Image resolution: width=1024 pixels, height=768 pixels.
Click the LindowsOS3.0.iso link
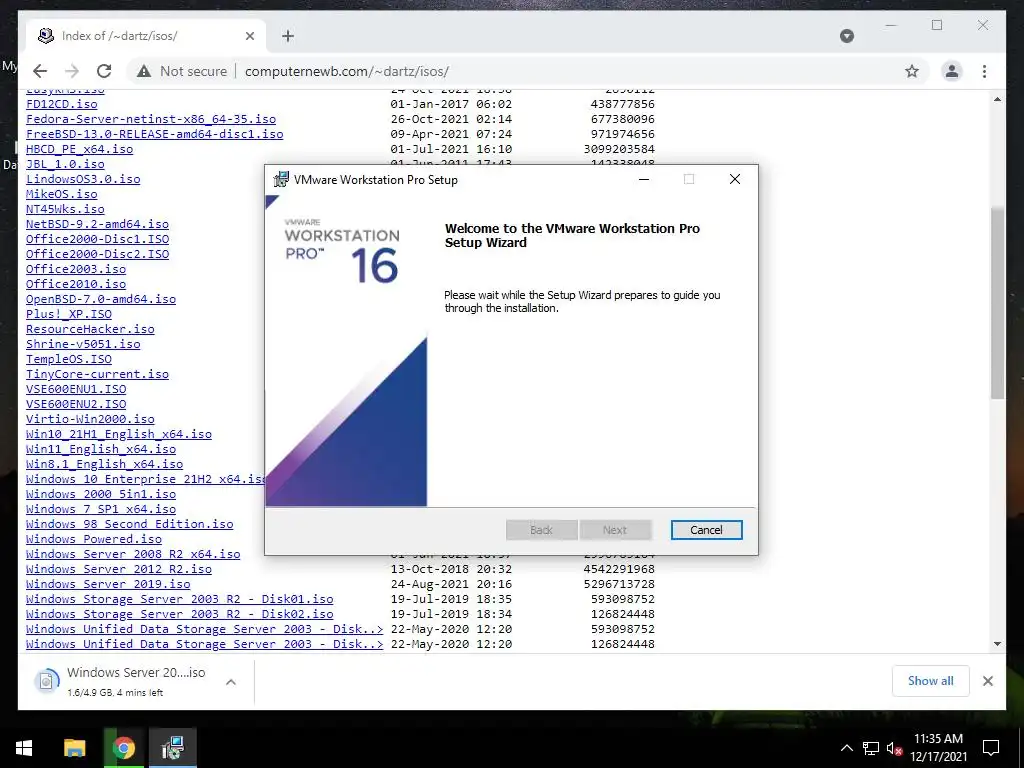[83, 179]
